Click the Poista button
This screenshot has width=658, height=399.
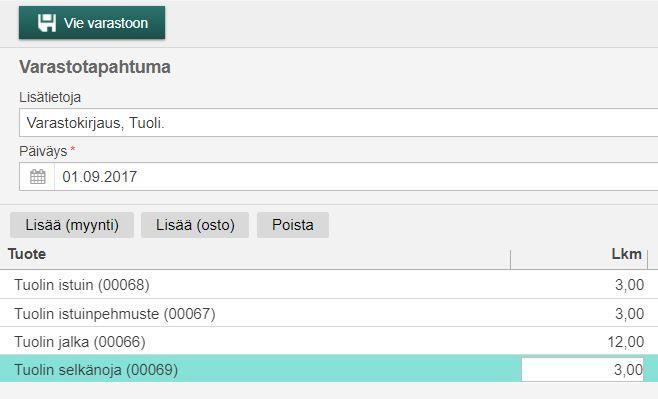pyautogui.click(x=293, y=225)
